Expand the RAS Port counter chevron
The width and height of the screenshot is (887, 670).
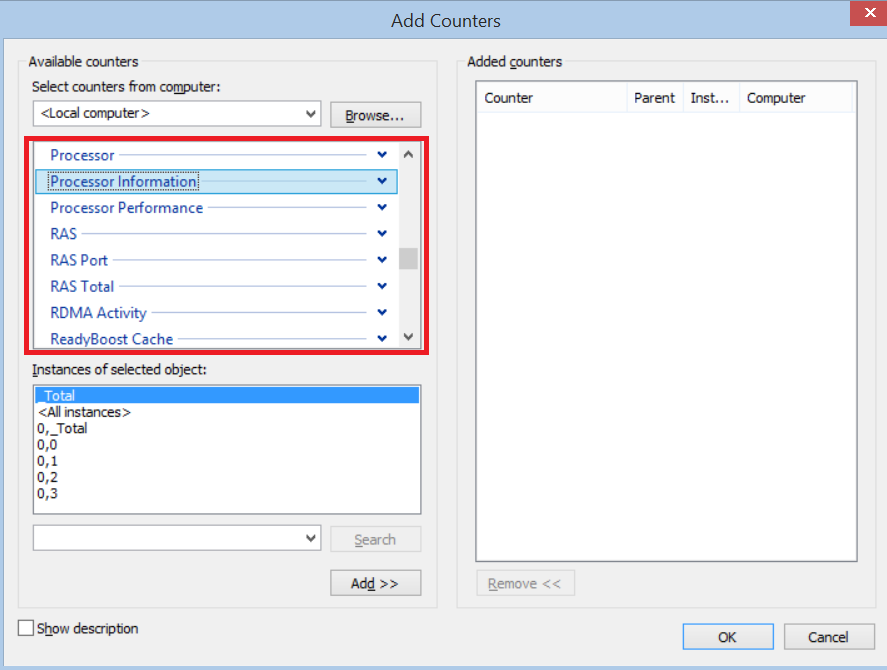click(x=382, y=260)
